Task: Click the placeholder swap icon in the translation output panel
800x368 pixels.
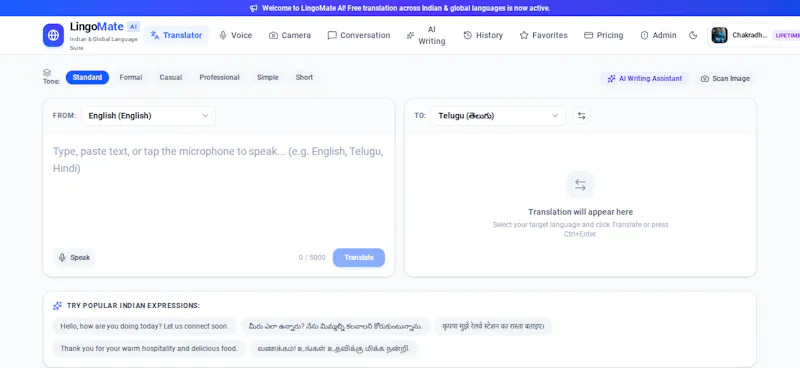Action: pos(580,185)
